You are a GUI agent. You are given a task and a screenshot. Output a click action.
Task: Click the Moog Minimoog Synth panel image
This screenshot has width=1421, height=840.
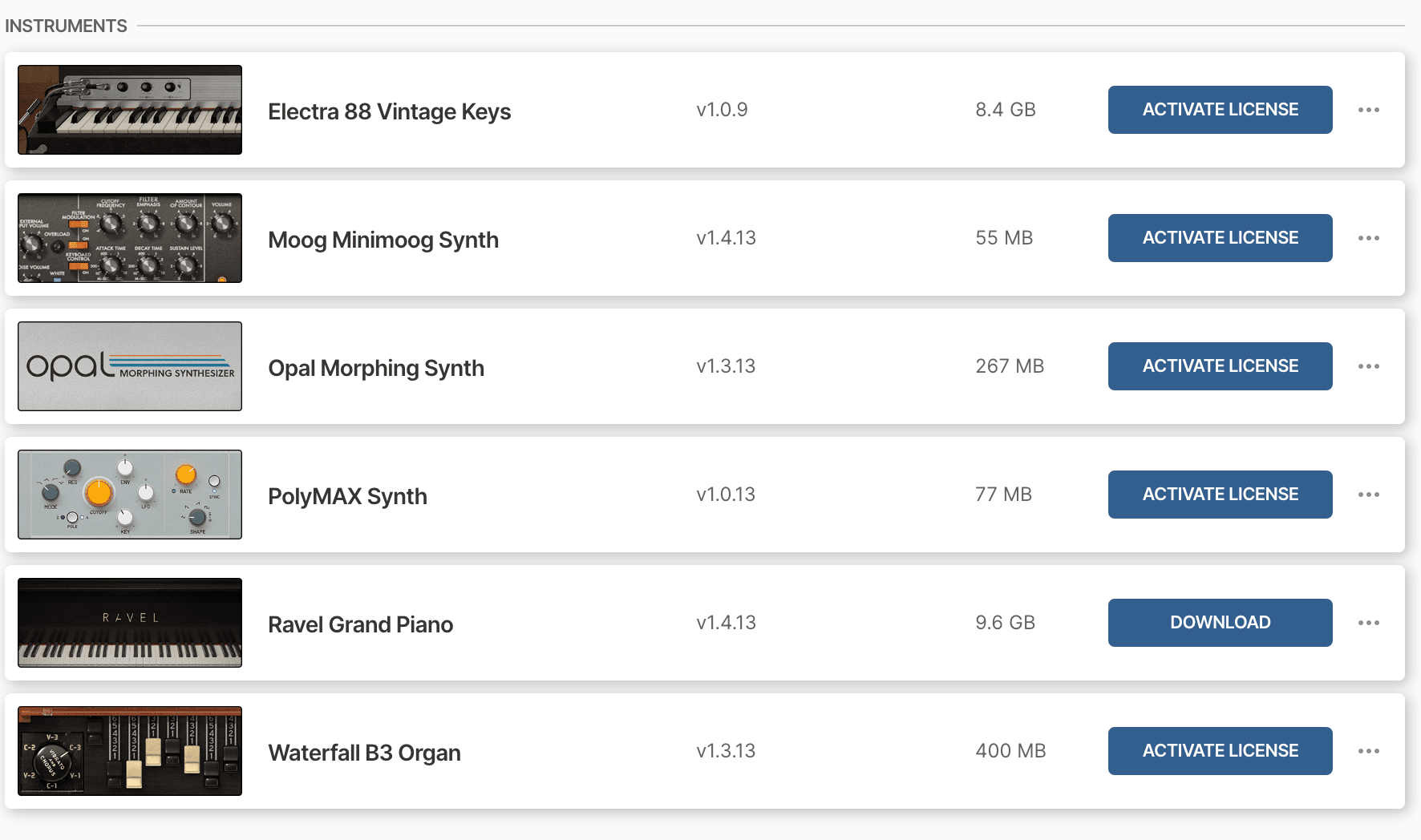click(x=129, y=238)
